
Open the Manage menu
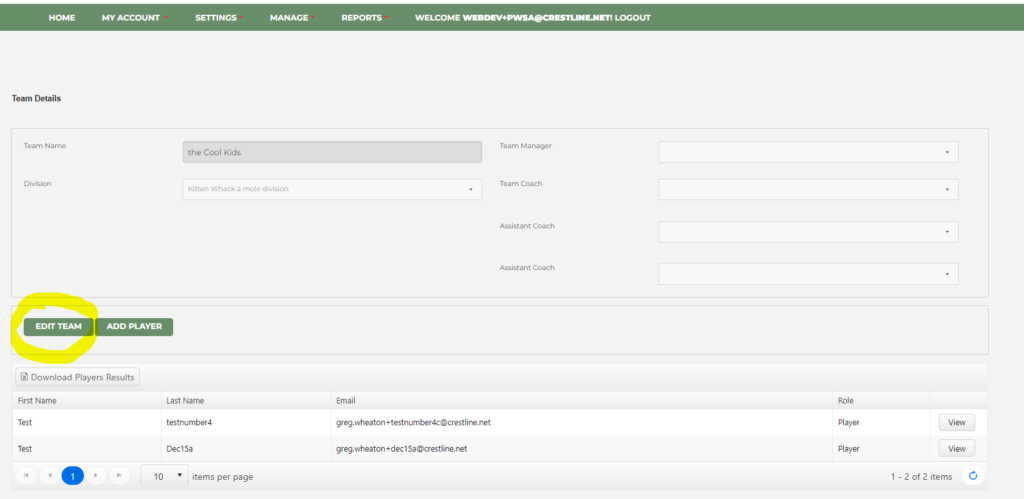coord(292,18)
